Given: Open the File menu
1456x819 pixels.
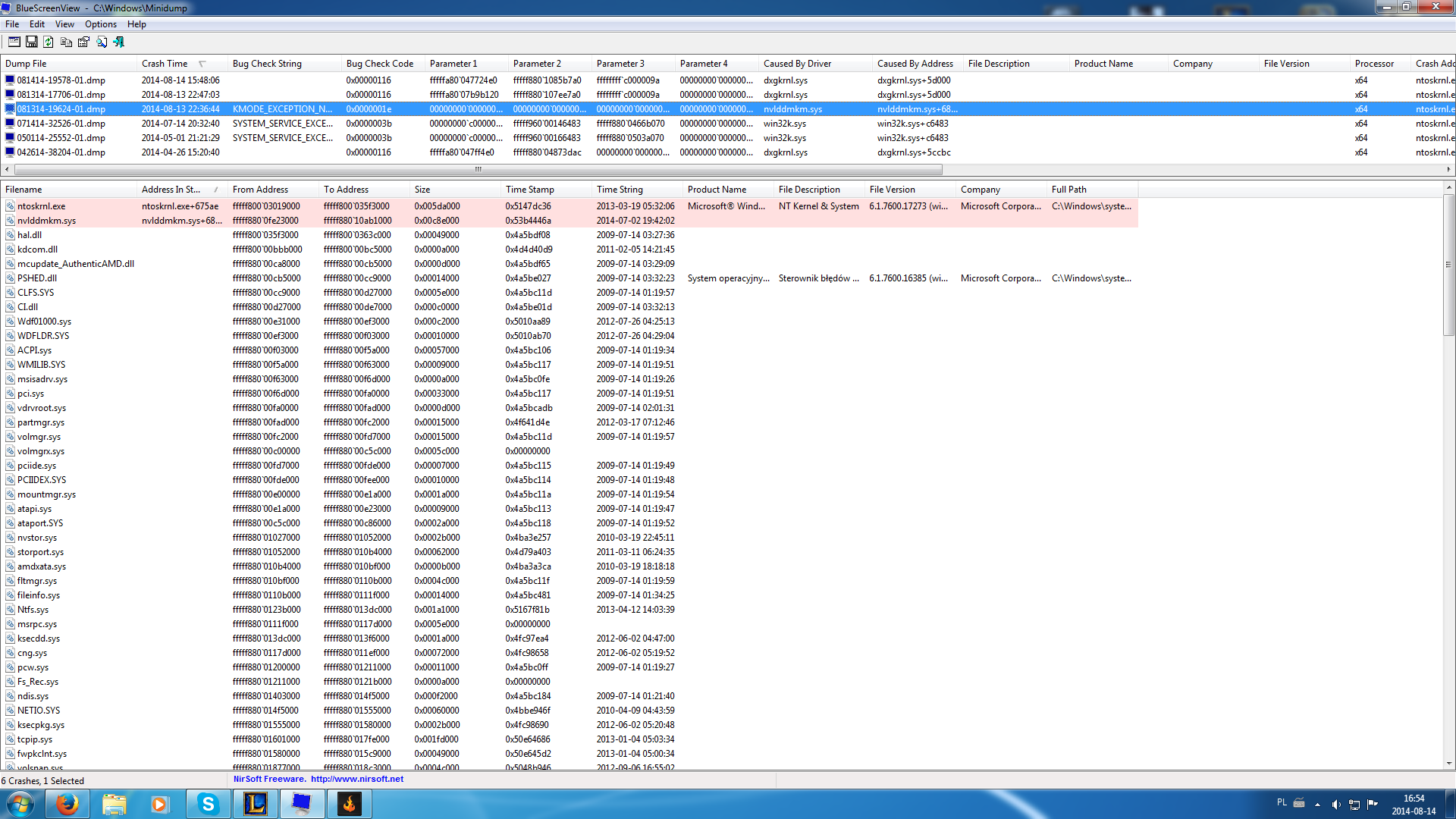Looking at the screenshot, I should 12,24.
